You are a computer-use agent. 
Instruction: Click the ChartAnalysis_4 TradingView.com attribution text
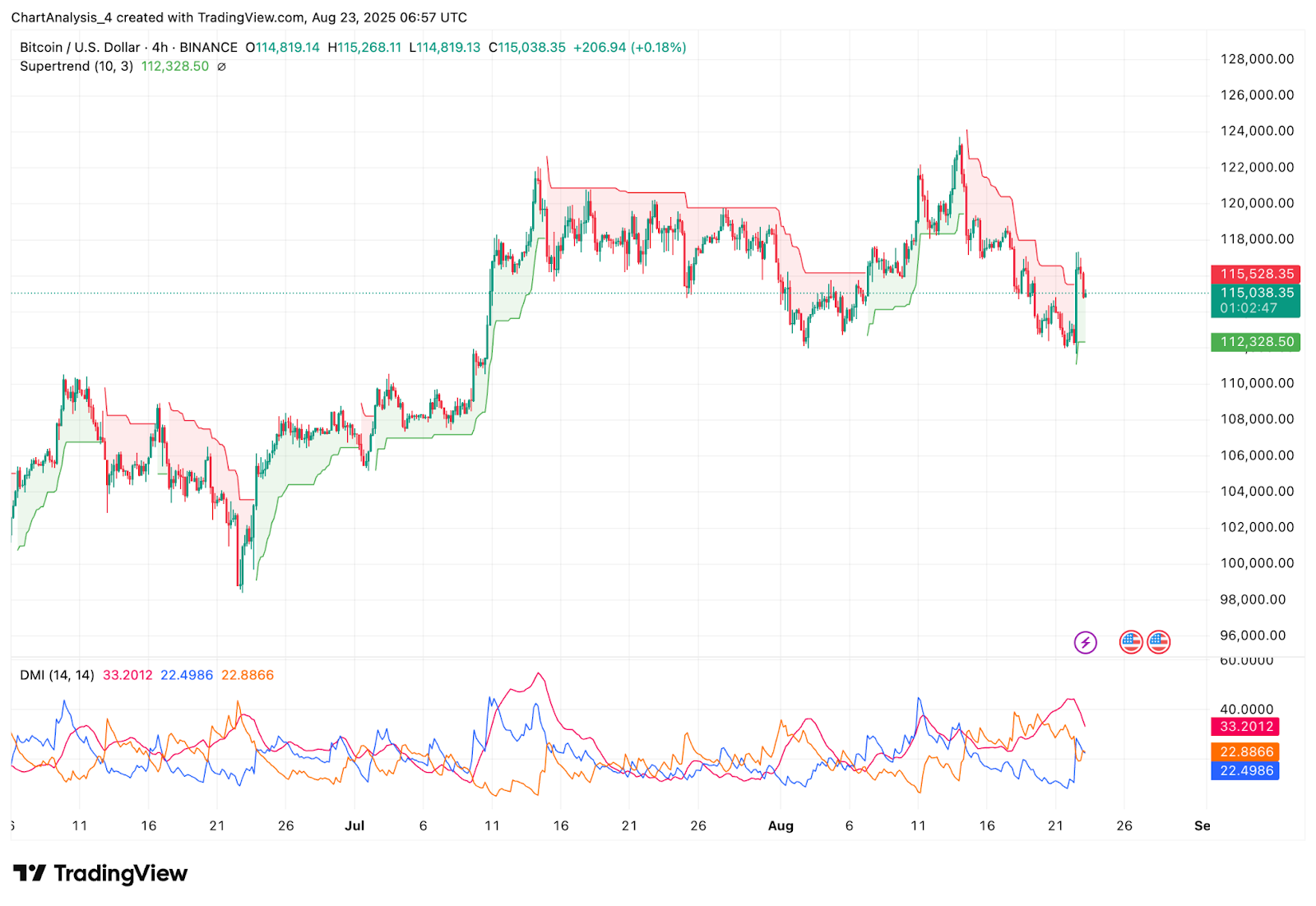pyautogui.click(x=239, y=17)
